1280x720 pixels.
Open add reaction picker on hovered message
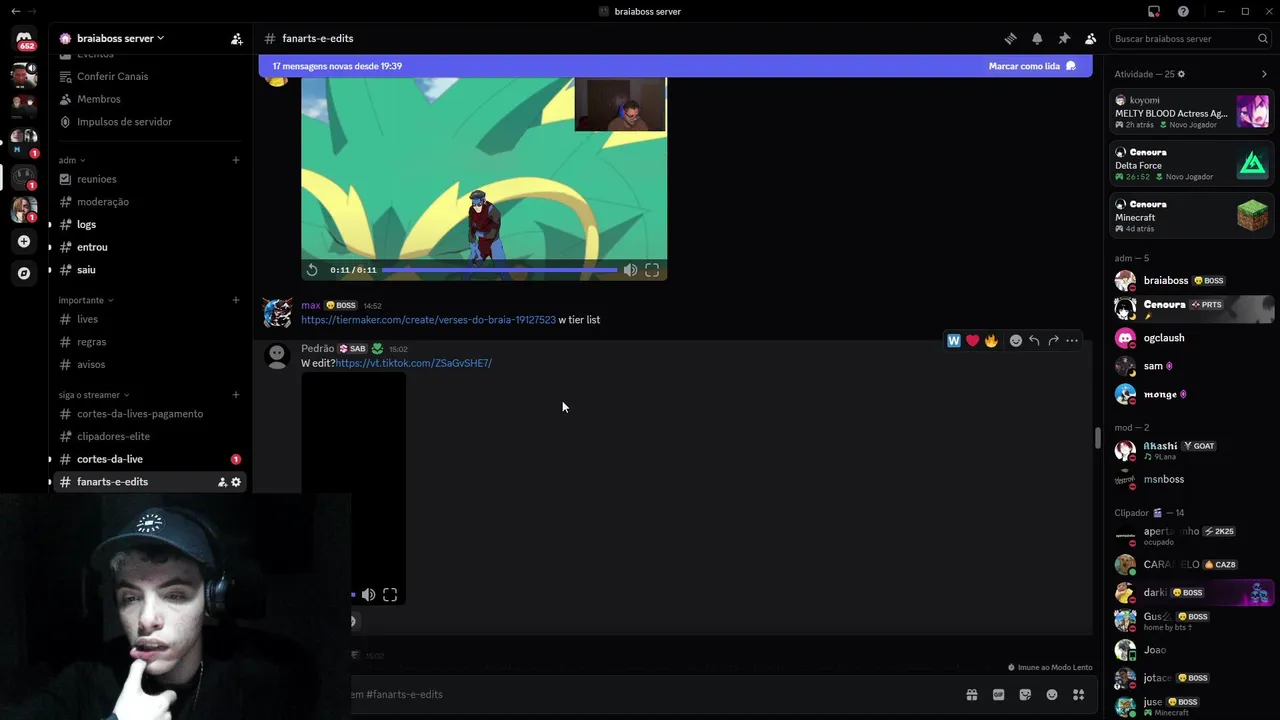pyautogui.click(x=1016, y=341)
